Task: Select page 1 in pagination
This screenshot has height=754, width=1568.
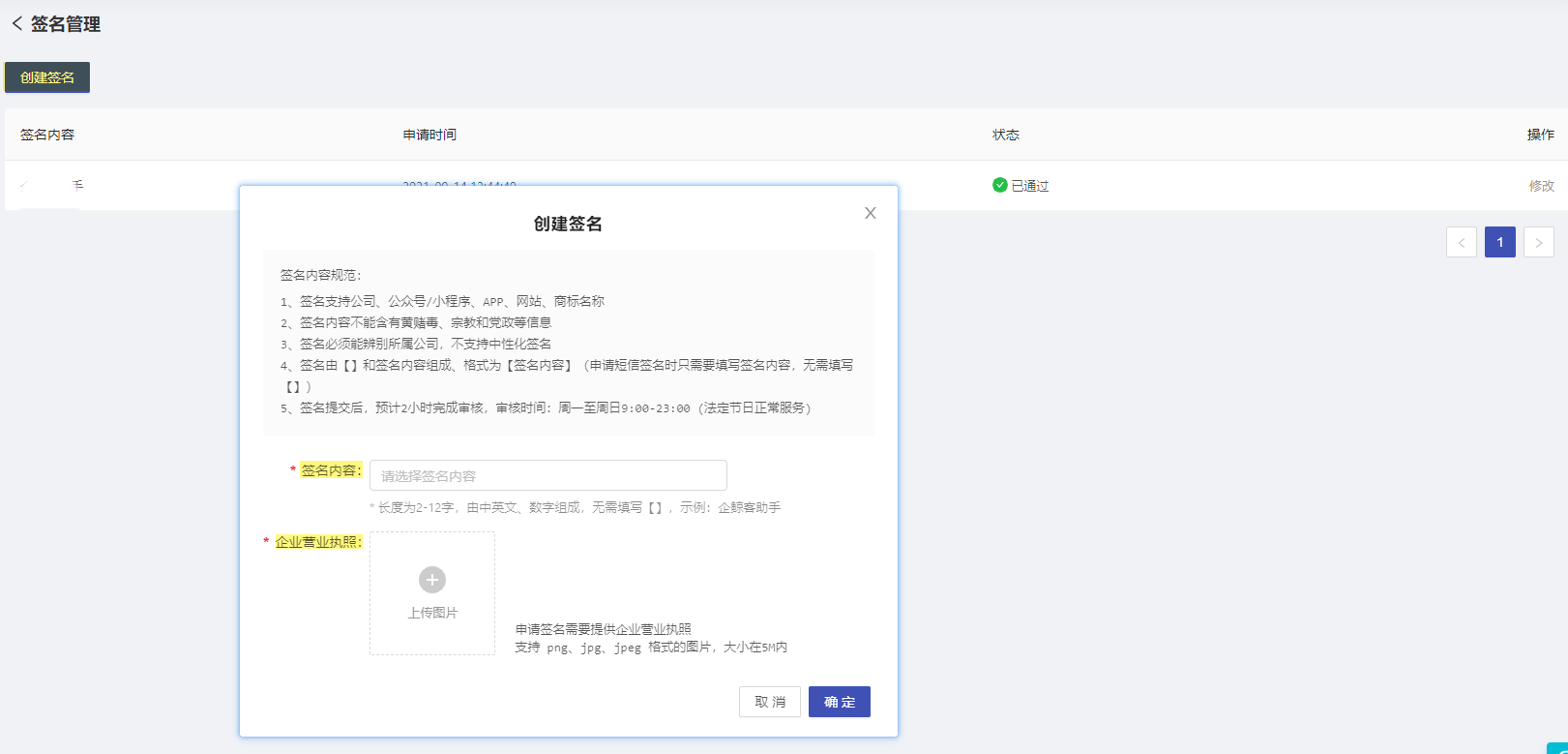Action: click(x=1500, y=242)
